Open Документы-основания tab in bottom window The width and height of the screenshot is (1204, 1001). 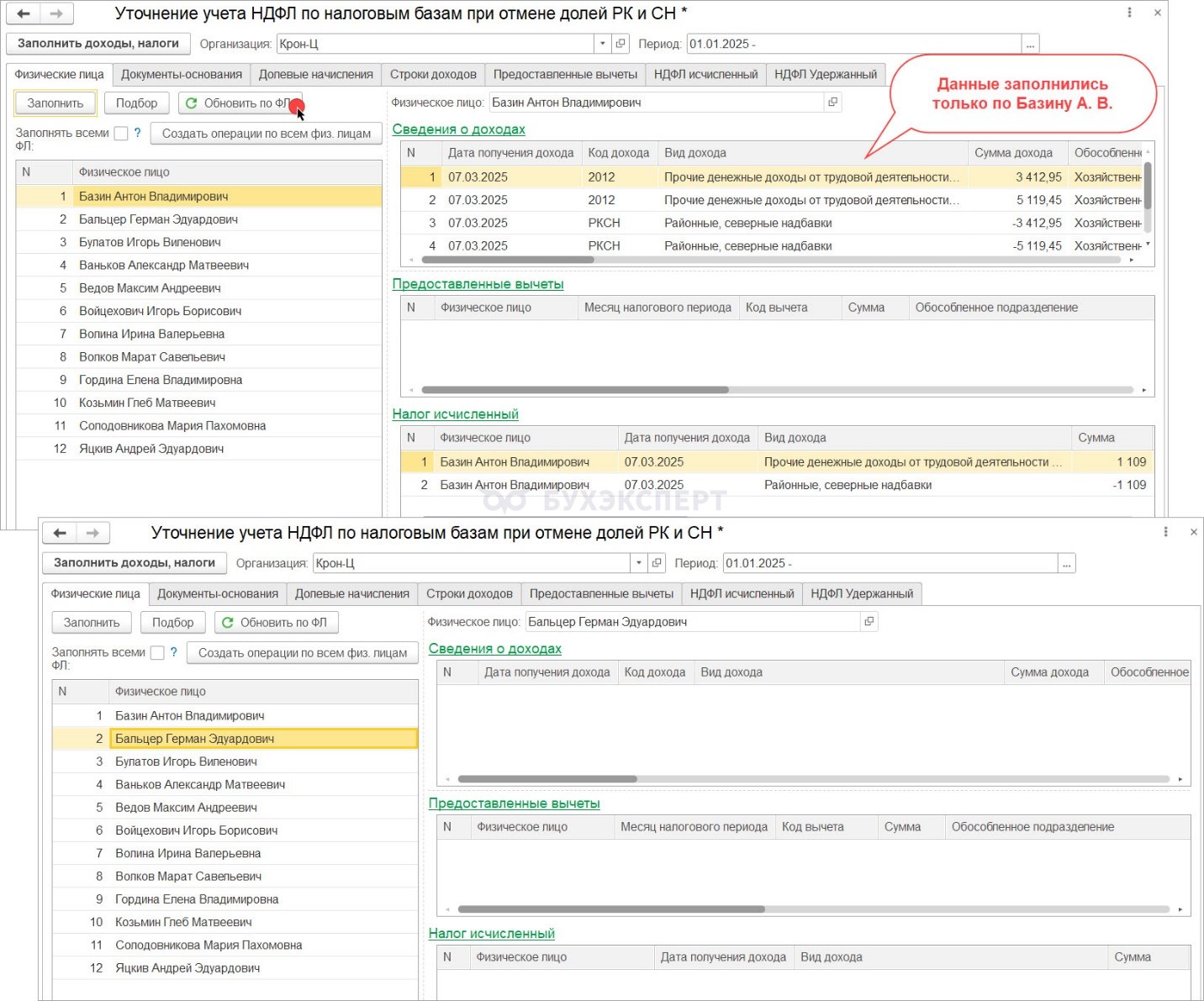218,593
